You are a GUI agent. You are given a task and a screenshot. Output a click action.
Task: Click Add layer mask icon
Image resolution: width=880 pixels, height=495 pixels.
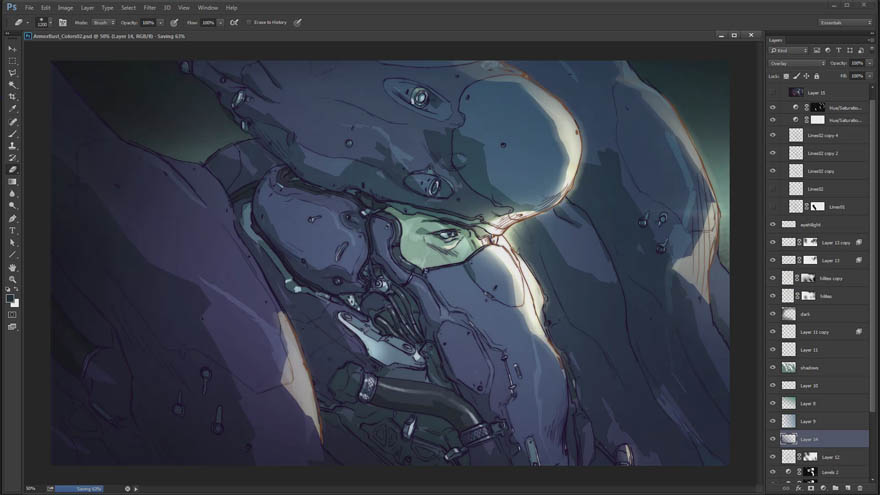click(810, 488)
